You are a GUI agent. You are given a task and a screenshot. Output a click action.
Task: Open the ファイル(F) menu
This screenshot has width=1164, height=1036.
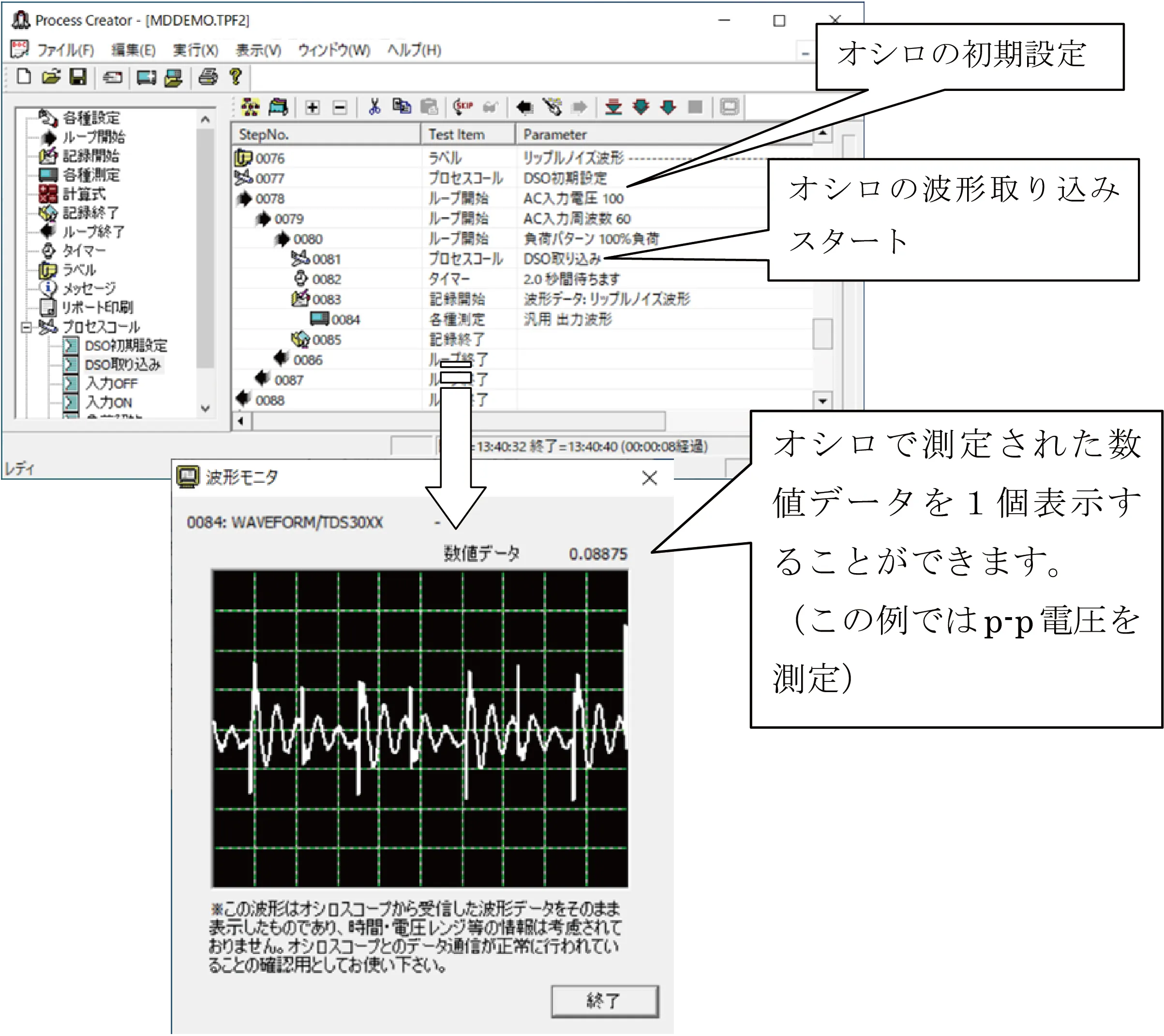tap(65, 50)
